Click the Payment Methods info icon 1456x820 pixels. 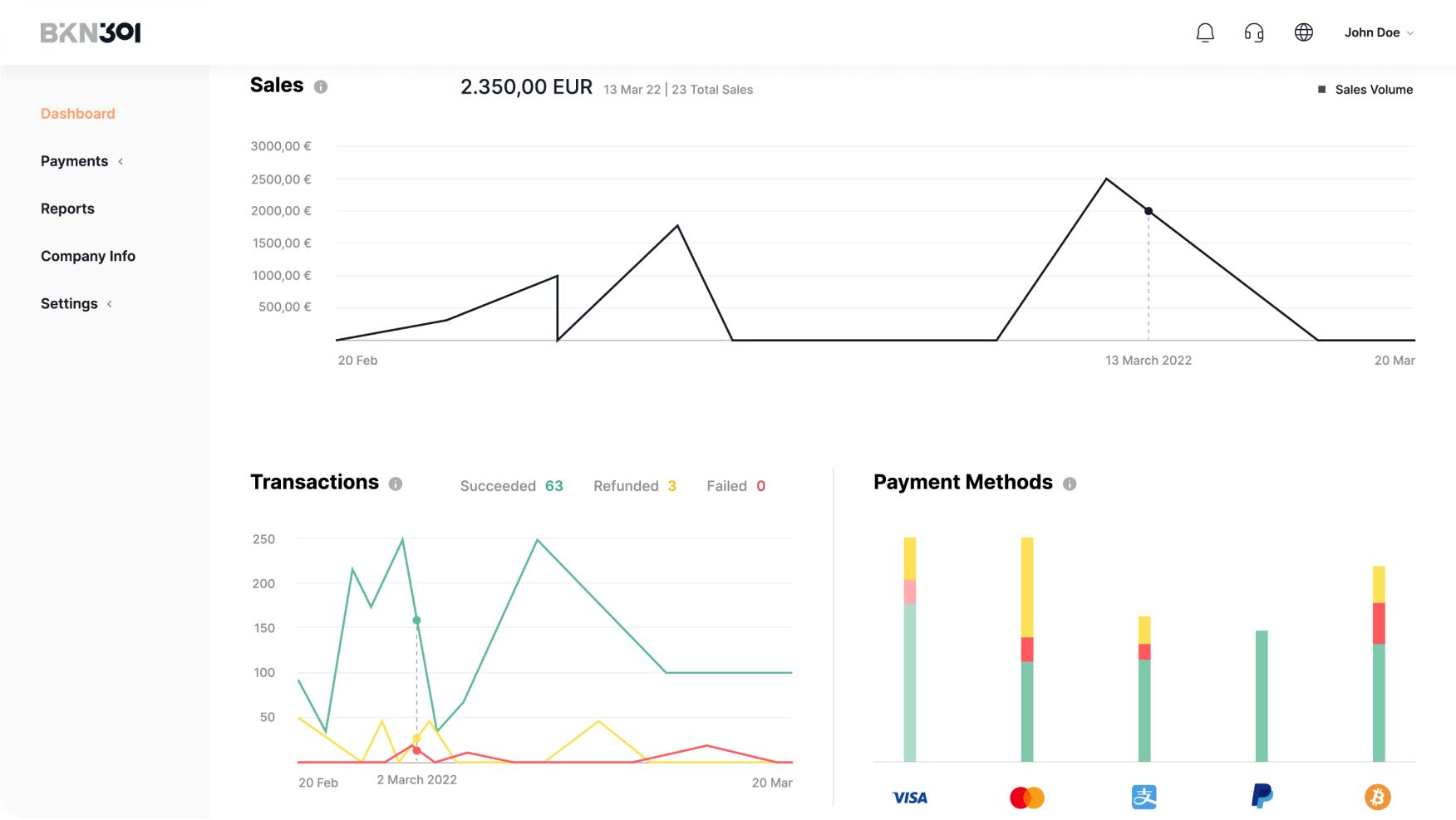pos(1070,484)
